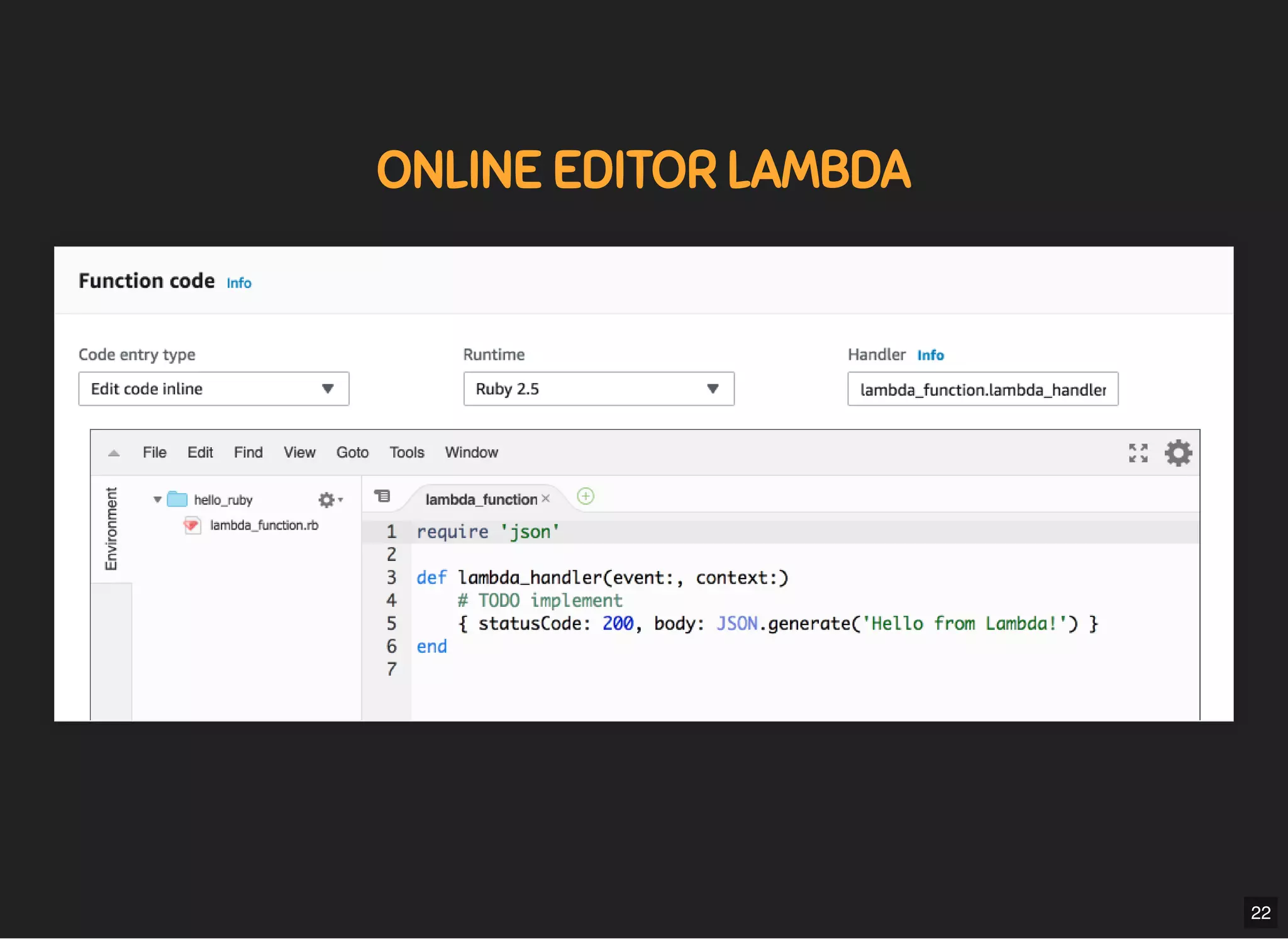
Task: Open the Tools menu
Action: 407,453
